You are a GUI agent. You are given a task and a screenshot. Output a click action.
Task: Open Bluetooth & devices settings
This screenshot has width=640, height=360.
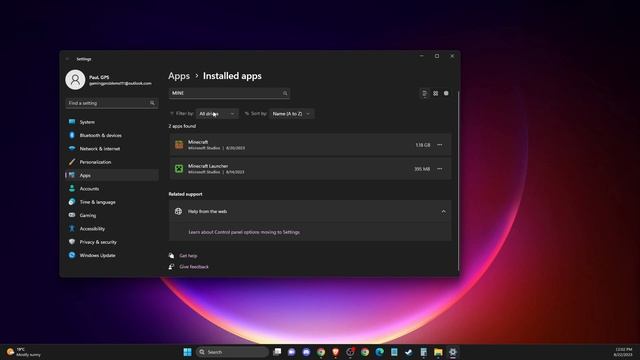point(111,136)
